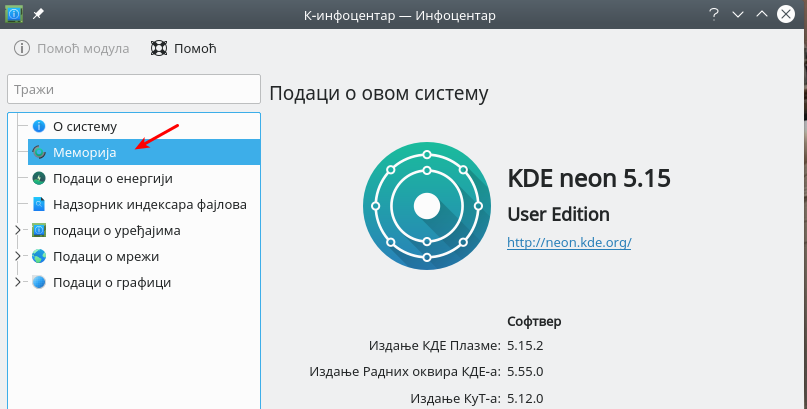
Task: Minimize the Инфоцентар window
Action: pyautogui.click(x=738, y=14)
